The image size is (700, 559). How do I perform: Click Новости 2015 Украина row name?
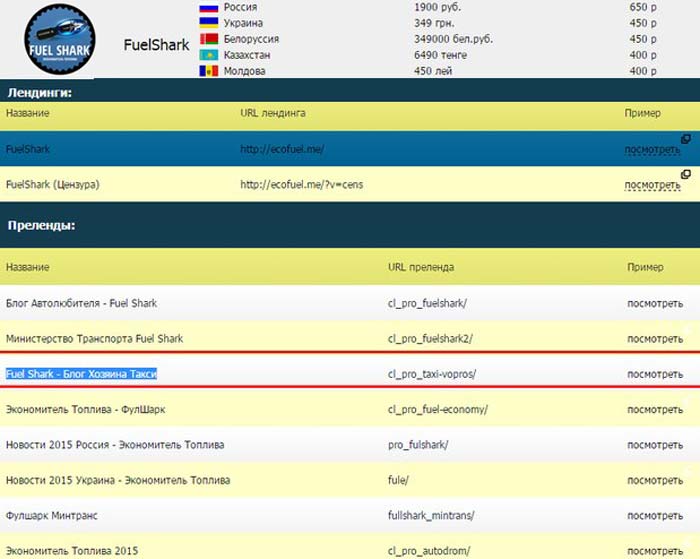(x=118, y=480)
